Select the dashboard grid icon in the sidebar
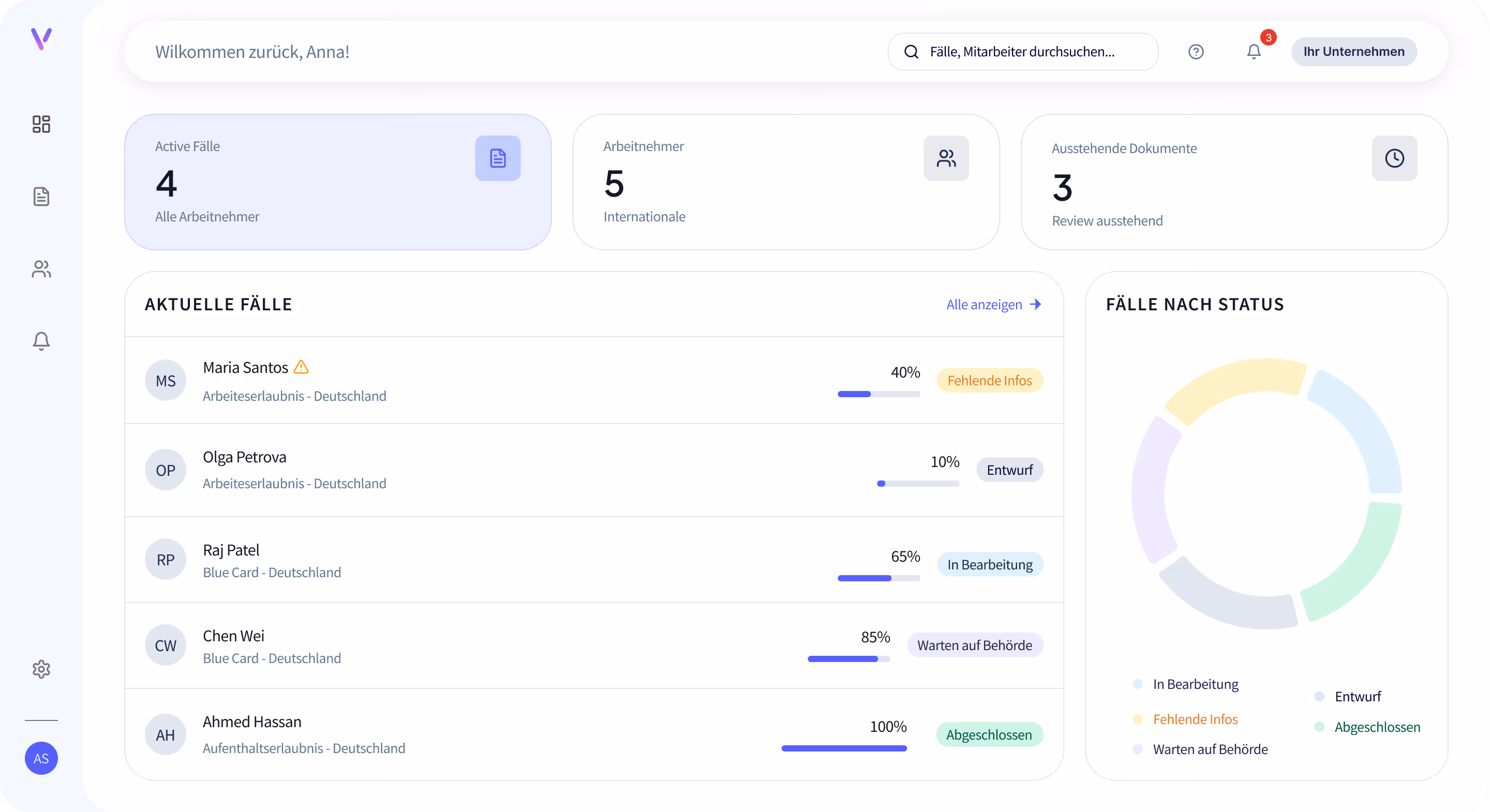Screen dimensions: 1490x812 (41, 124)
